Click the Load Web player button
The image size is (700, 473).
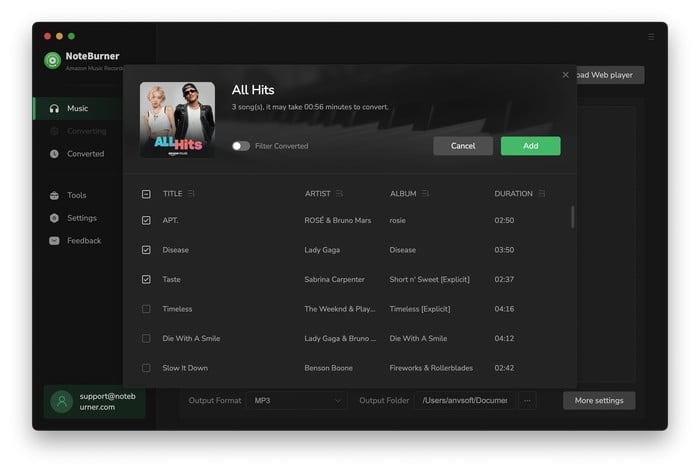(x=610, y=75)
